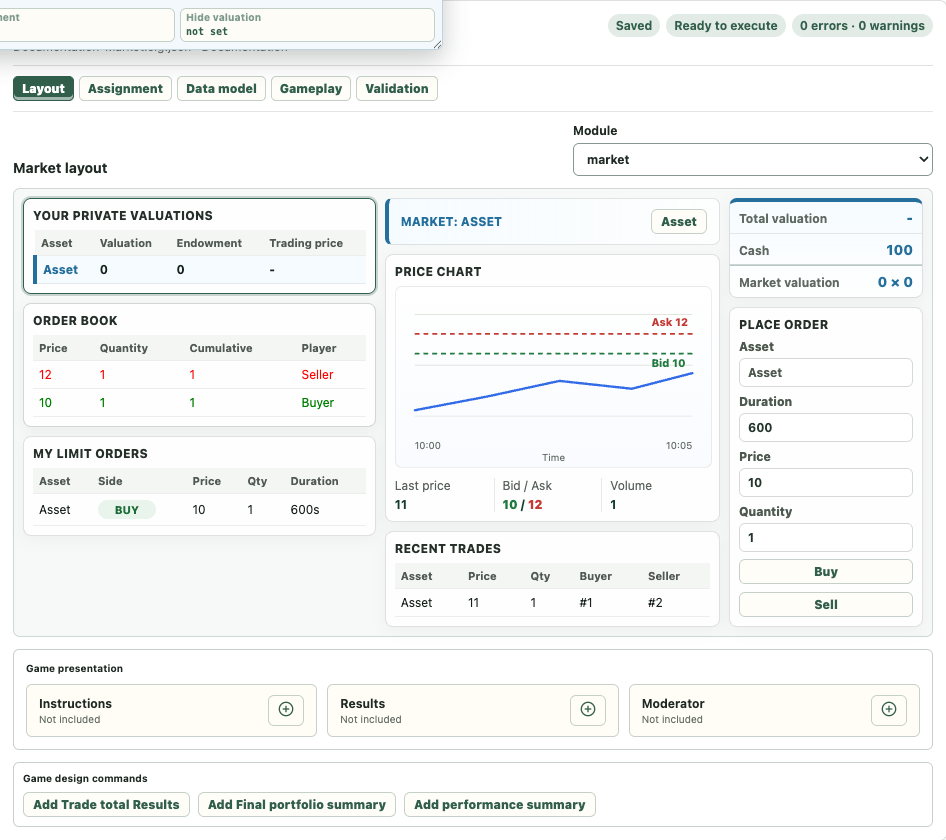The height and width of the screenshot is (840, 946).
Task: Click the Saved status badge
Action: click(633, 25)
